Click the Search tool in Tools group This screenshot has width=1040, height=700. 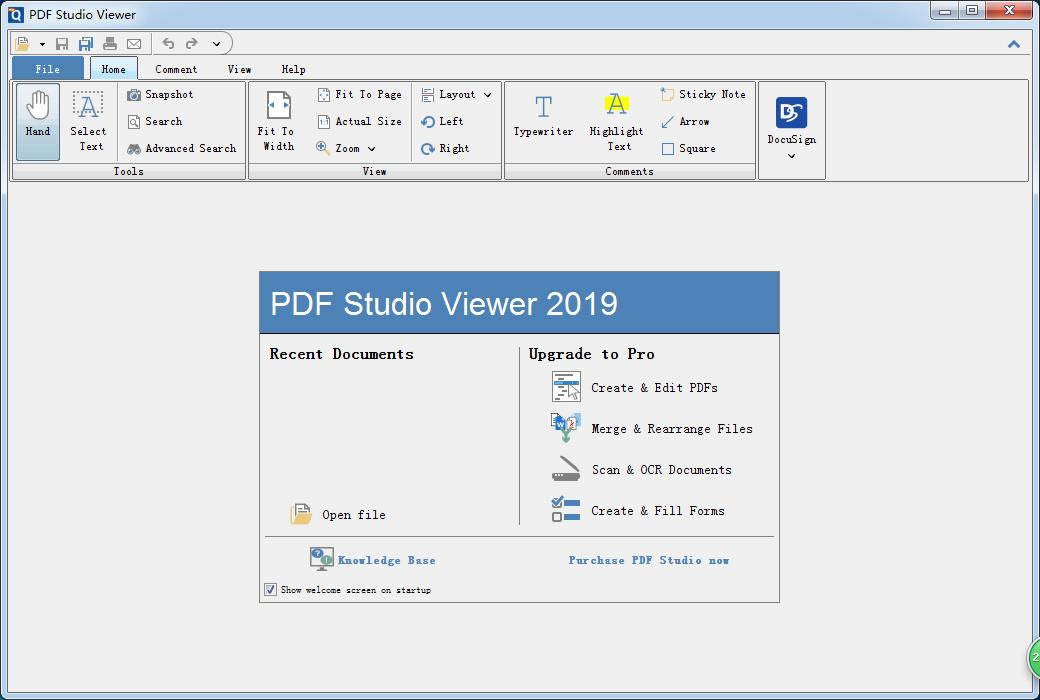tap(155, 121)
